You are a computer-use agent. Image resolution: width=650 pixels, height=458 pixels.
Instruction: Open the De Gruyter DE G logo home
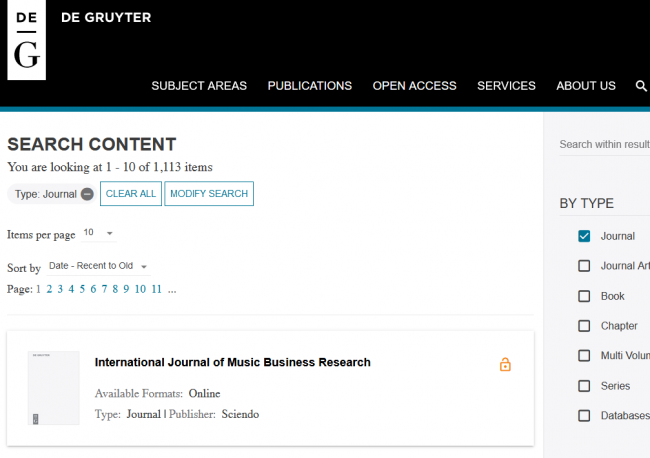tap(27, 40)
